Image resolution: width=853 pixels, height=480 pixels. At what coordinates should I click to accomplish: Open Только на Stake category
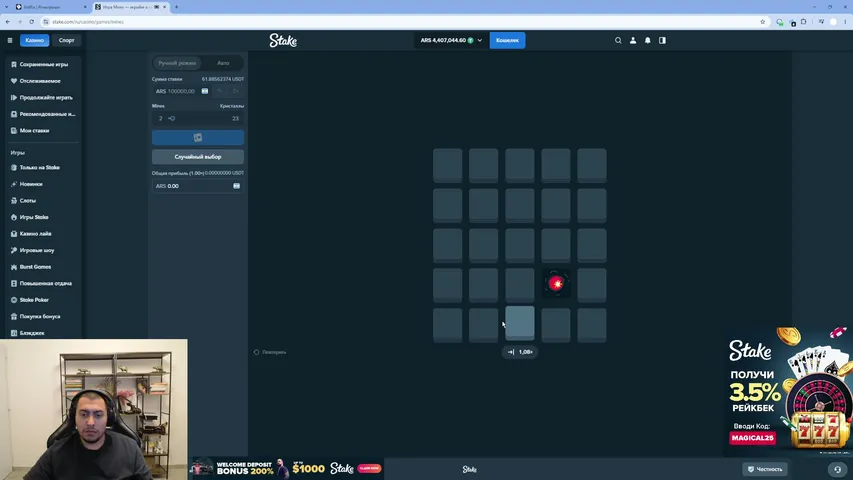tap(39, 168)
